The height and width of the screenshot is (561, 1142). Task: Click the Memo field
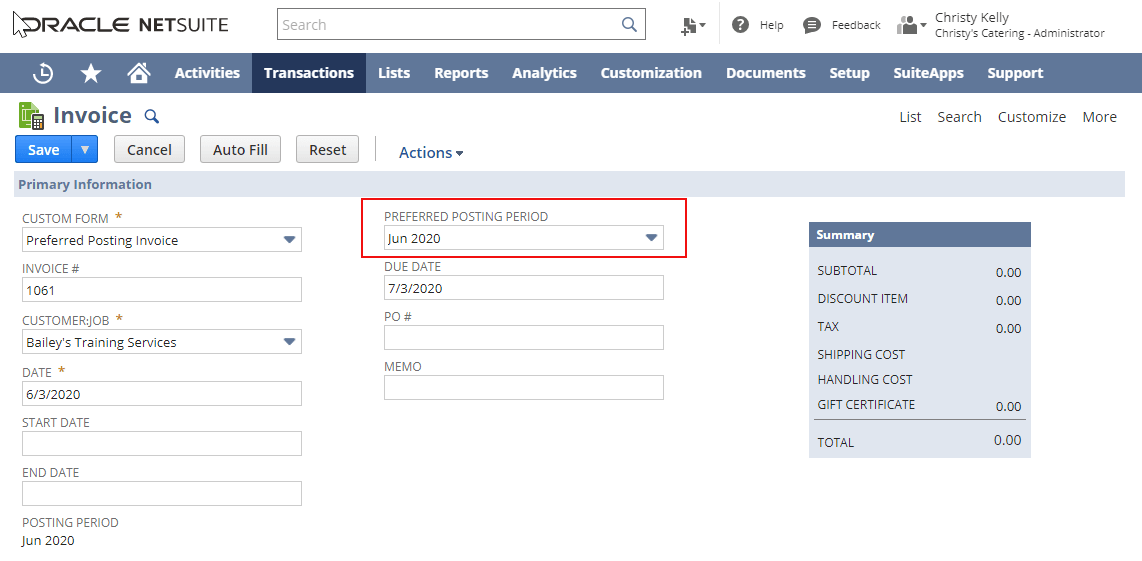pyautogui.click(x=524, y=388)
